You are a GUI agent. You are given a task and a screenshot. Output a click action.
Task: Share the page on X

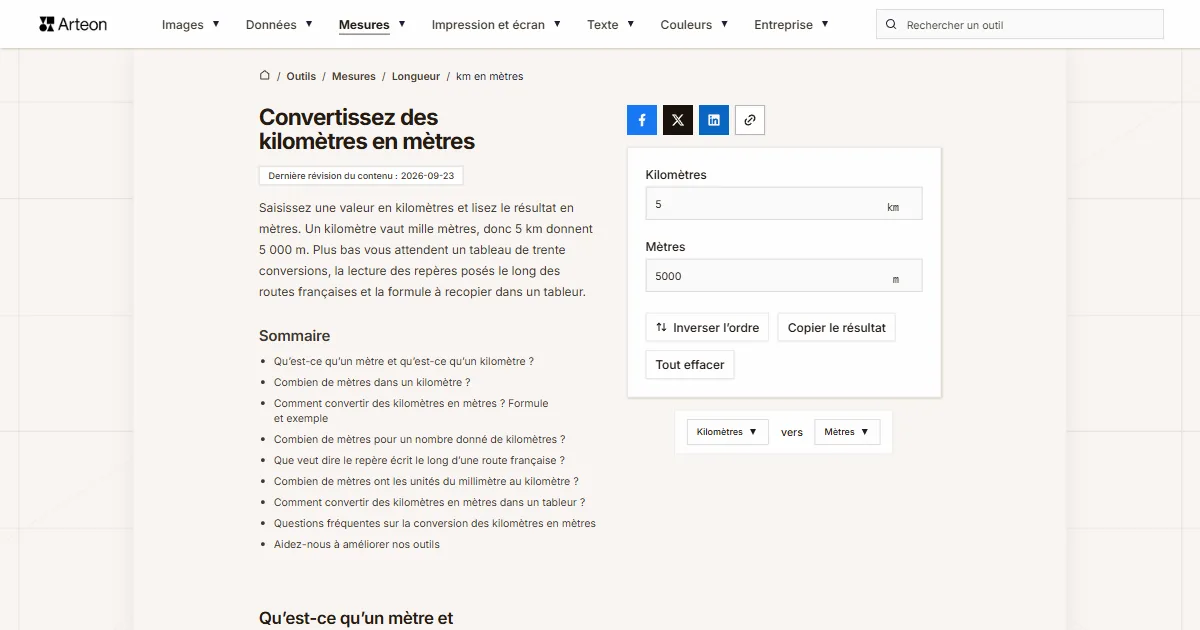[678, 120]
